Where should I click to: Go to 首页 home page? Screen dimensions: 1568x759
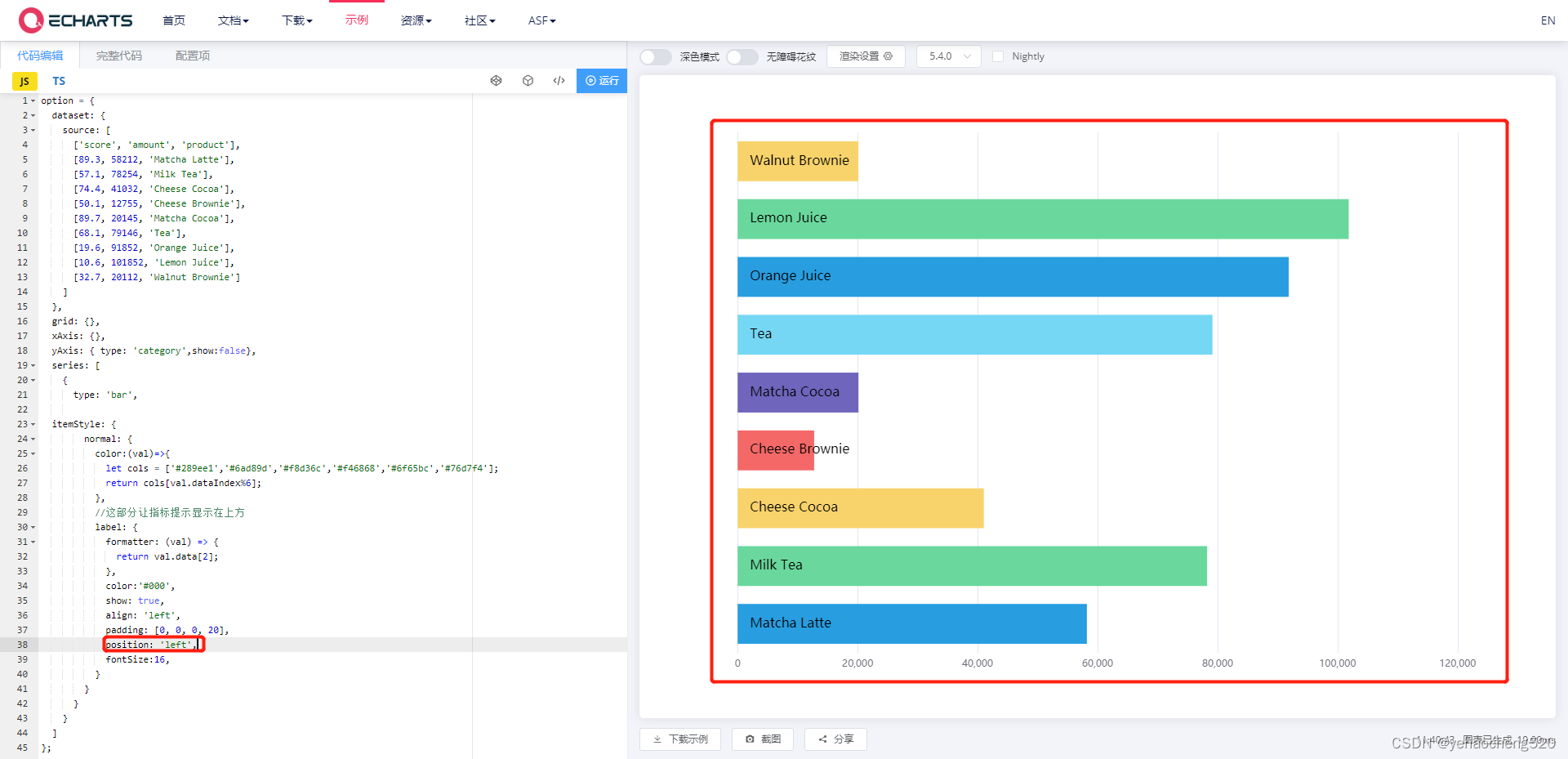(x=174, y=20)
